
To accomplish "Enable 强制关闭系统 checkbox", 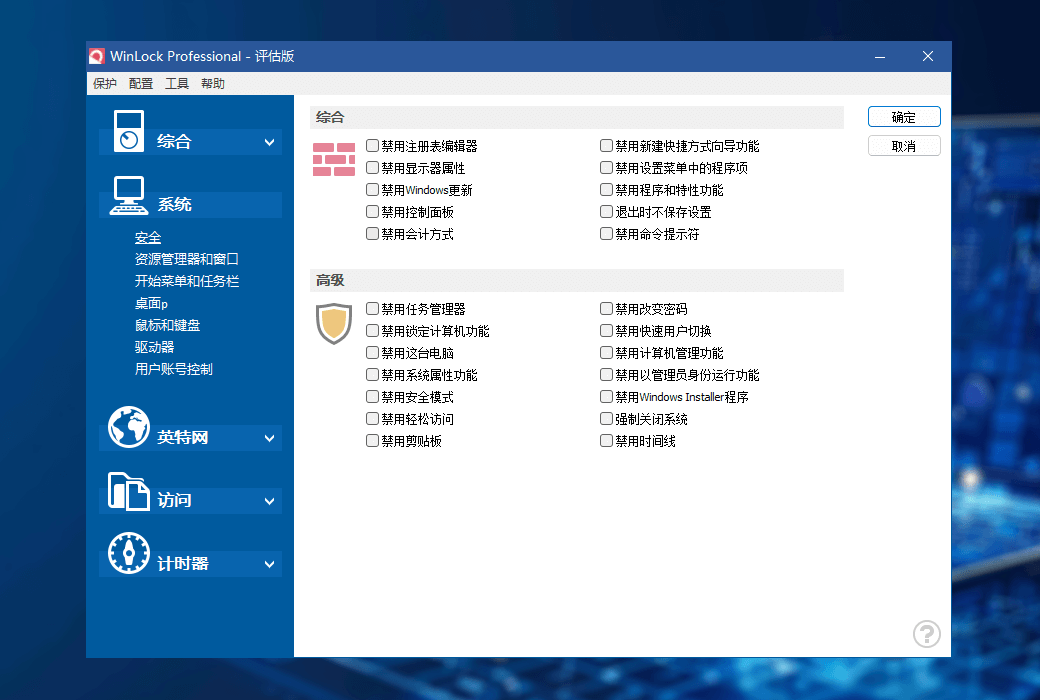I will 606,418.
